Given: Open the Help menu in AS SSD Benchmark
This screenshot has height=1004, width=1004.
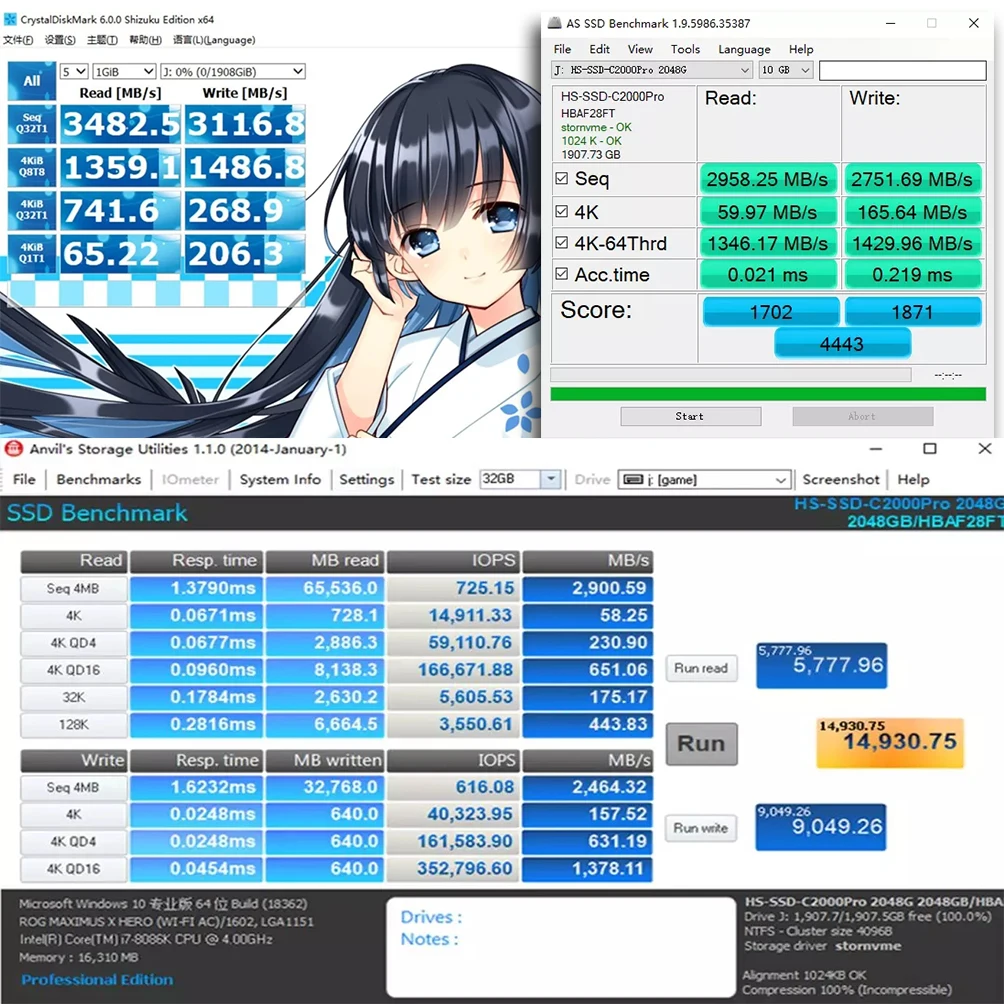Looking at the screenshot, I should [801, 49].
